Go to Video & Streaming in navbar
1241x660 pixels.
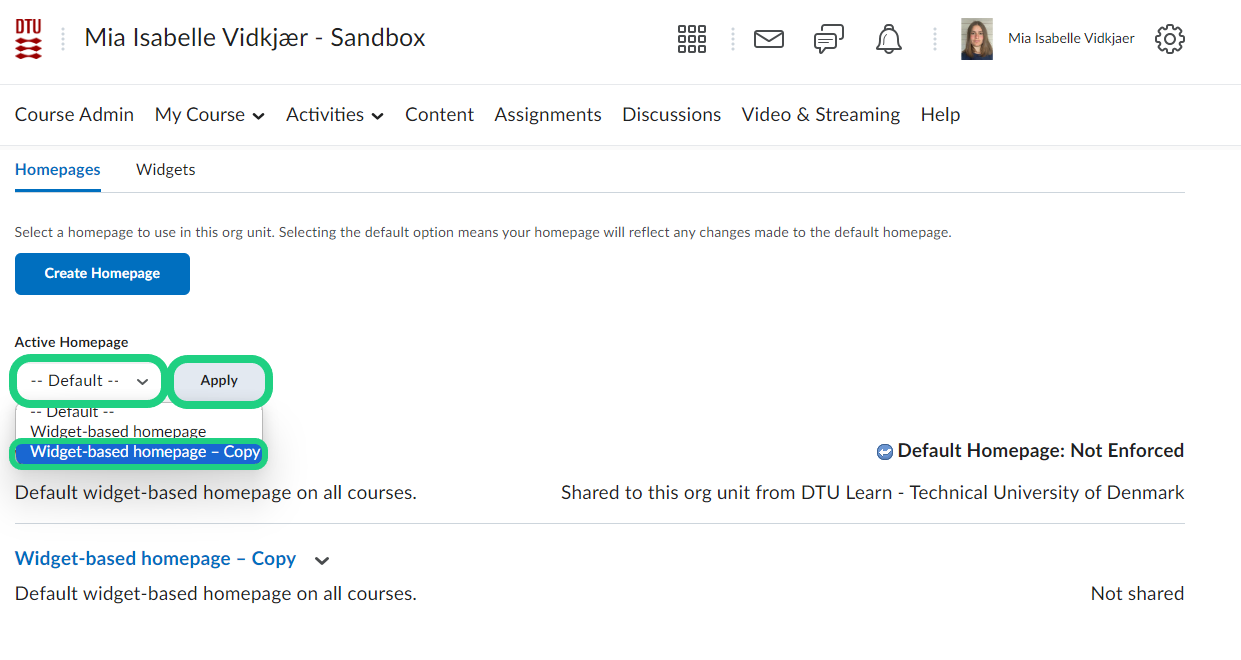click(820, 115)
